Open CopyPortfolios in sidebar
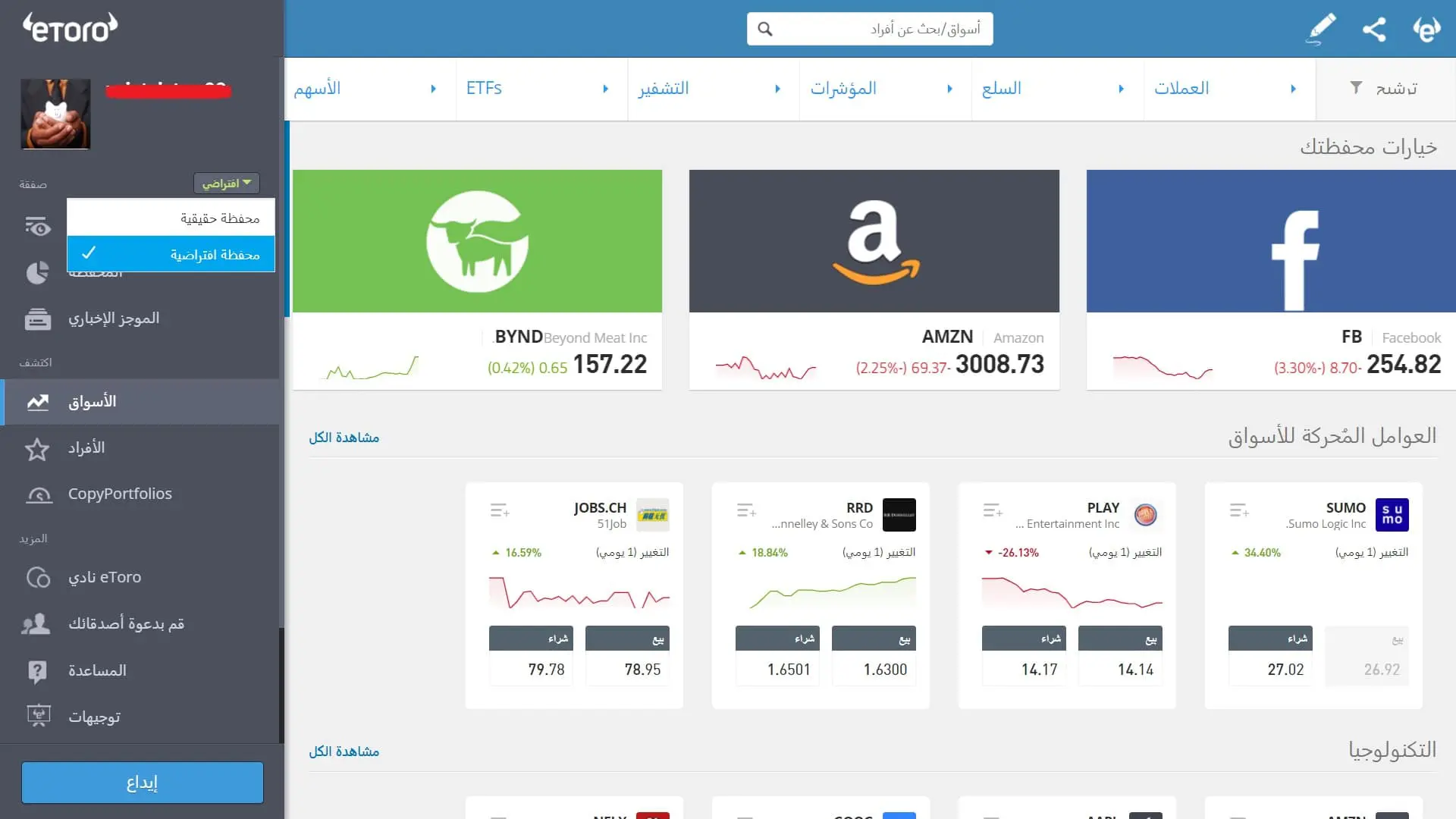Viewport: 1456px width, 819px height. (x=120, y=494)
